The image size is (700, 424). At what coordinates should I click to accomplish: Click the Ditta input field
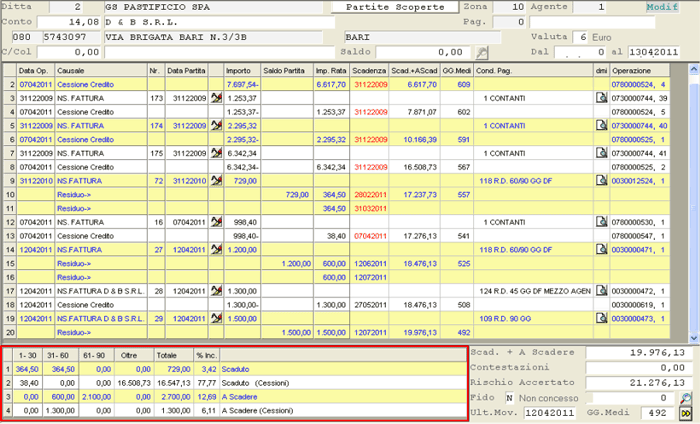(x=69, y=7)
